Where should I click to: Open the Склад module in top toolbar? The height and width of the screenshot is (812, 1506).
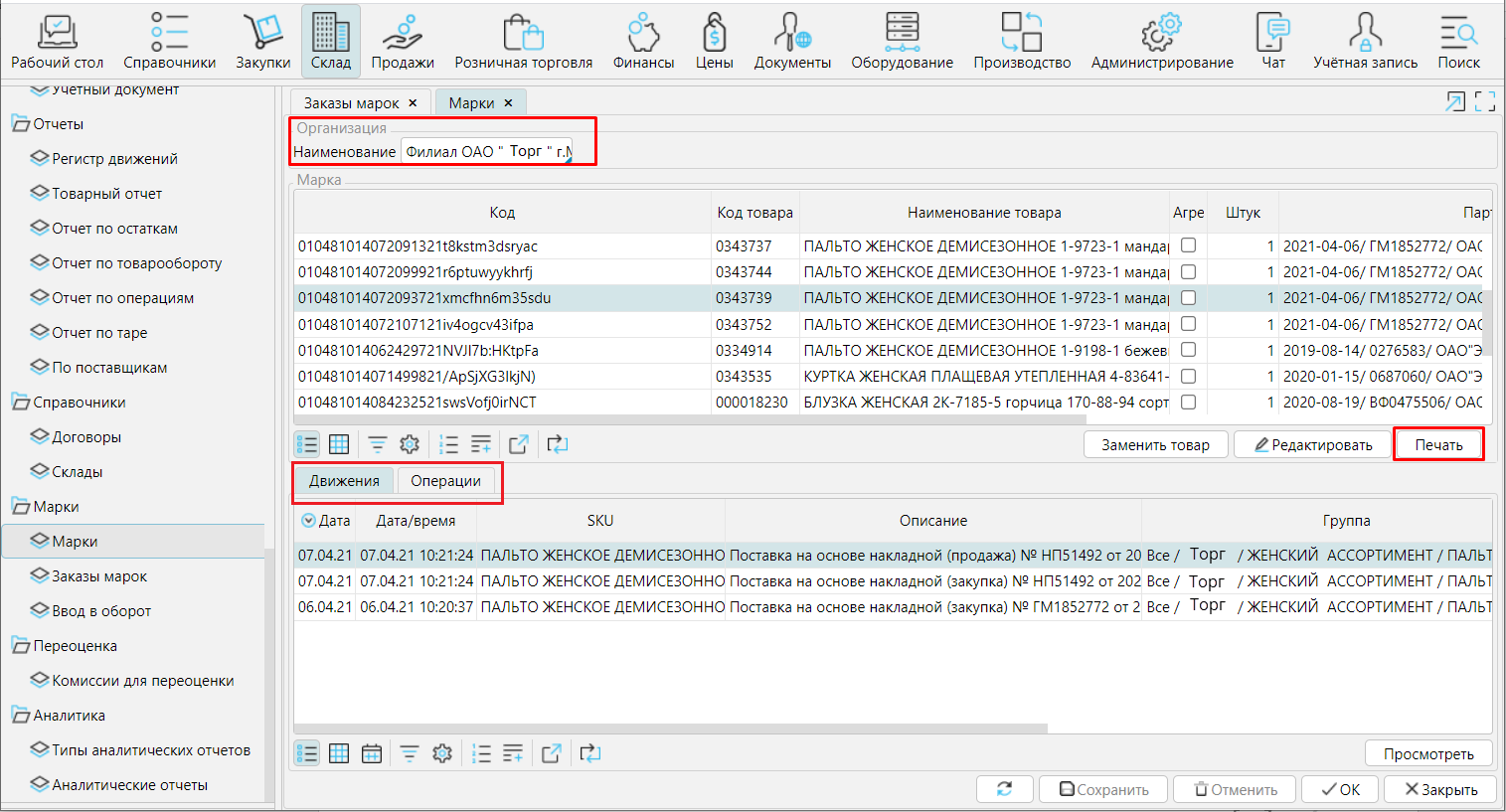(x=330, y=42)
